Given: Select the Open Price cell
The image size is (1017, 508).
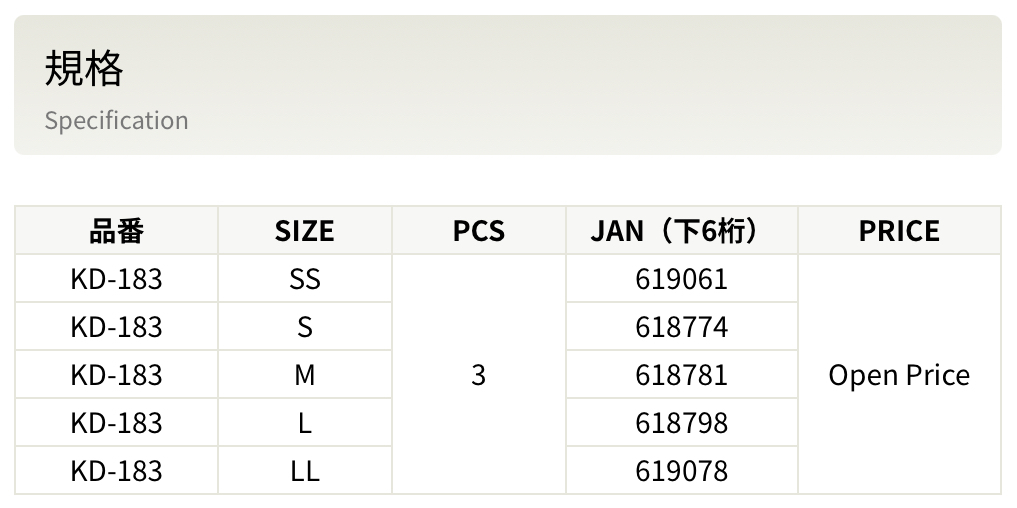Looking at the screenshot, I should (899, 375).
